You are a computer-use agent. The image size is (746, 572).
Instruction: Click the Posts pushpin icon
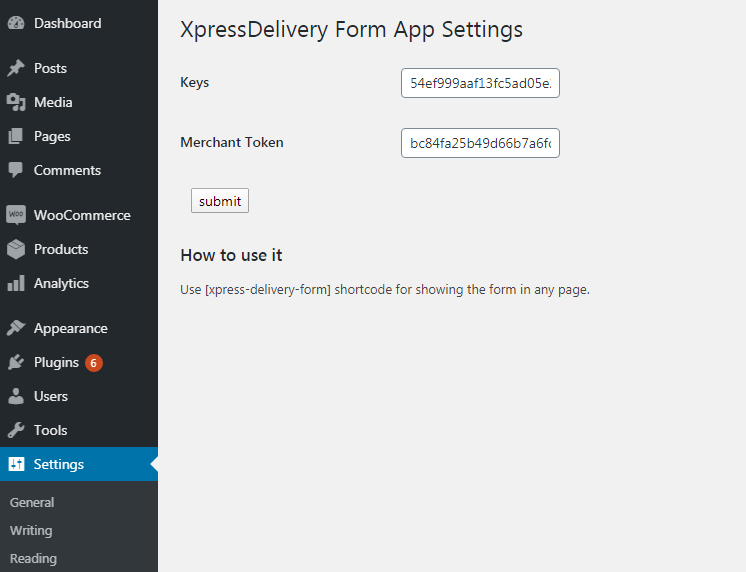point(16,68)
